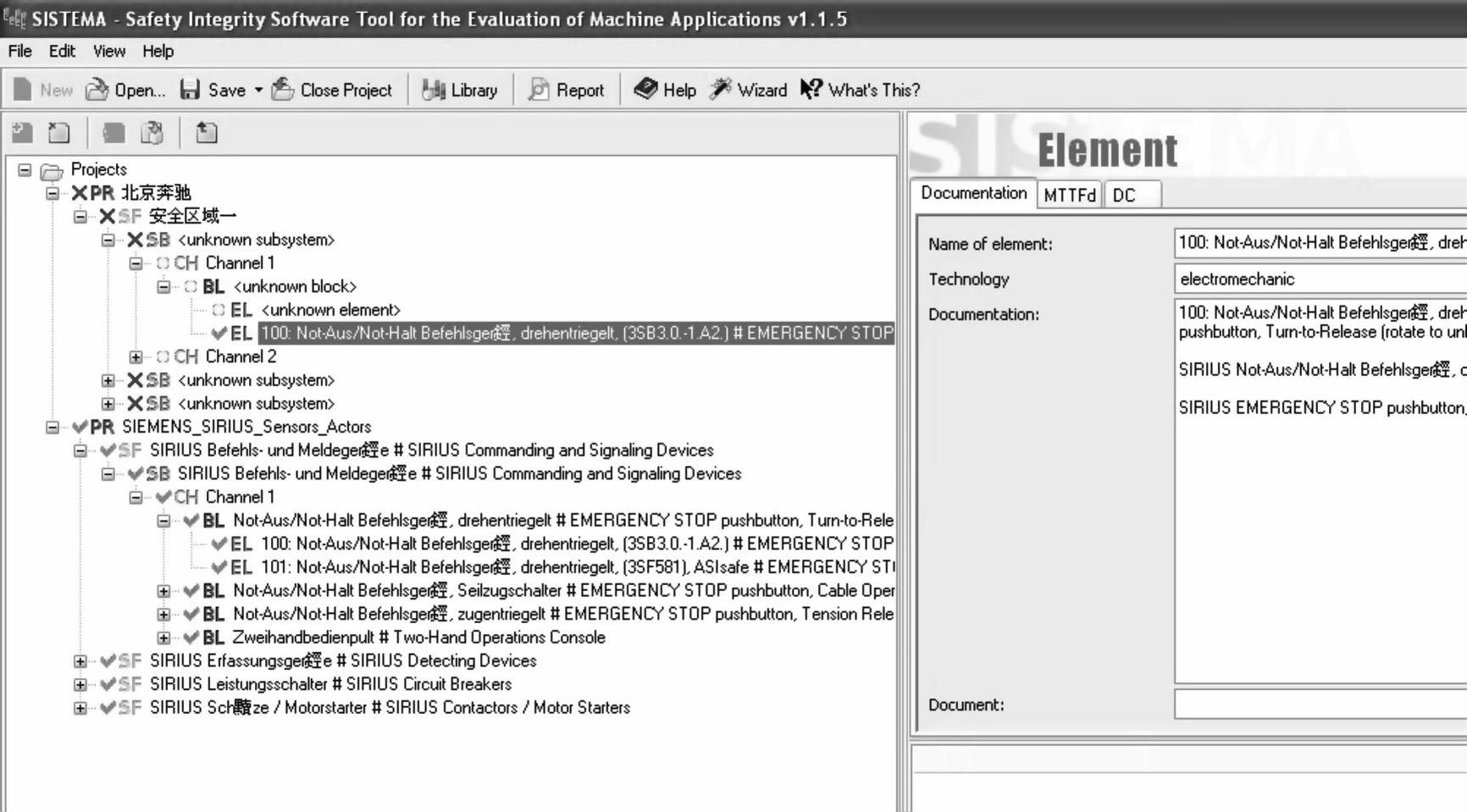Click the last tree toolbar icon with up arrow
This screenshot has width=1467, height=812.
[206, 132]
